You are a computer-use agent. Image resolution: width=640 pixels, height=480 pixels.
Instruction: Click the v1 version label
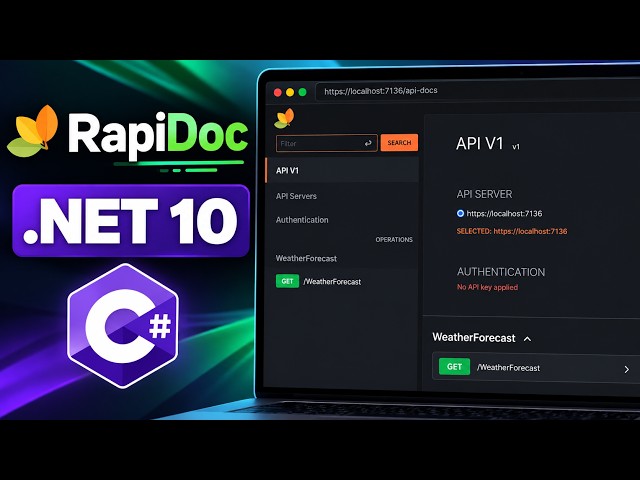(516, 147)
